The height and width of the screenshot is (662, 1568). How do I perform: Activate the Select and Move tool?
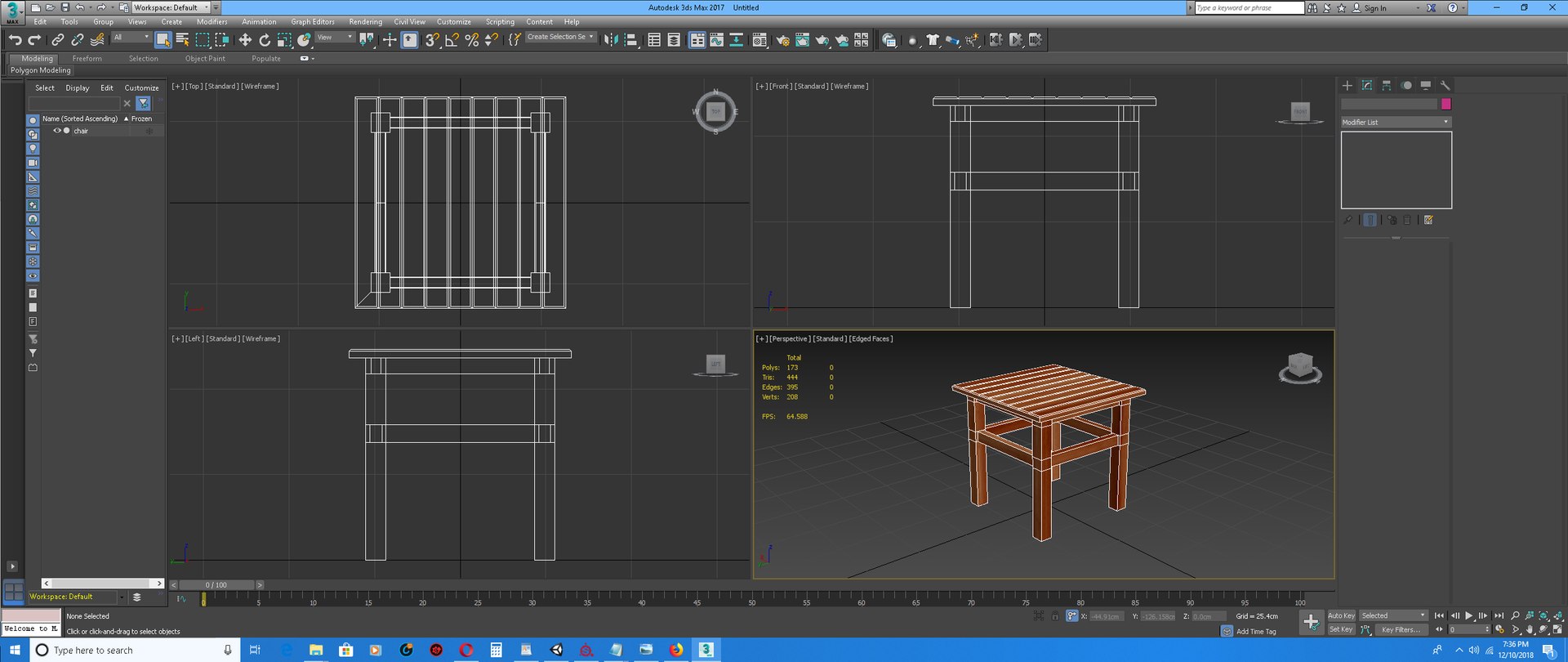[245, 39]
